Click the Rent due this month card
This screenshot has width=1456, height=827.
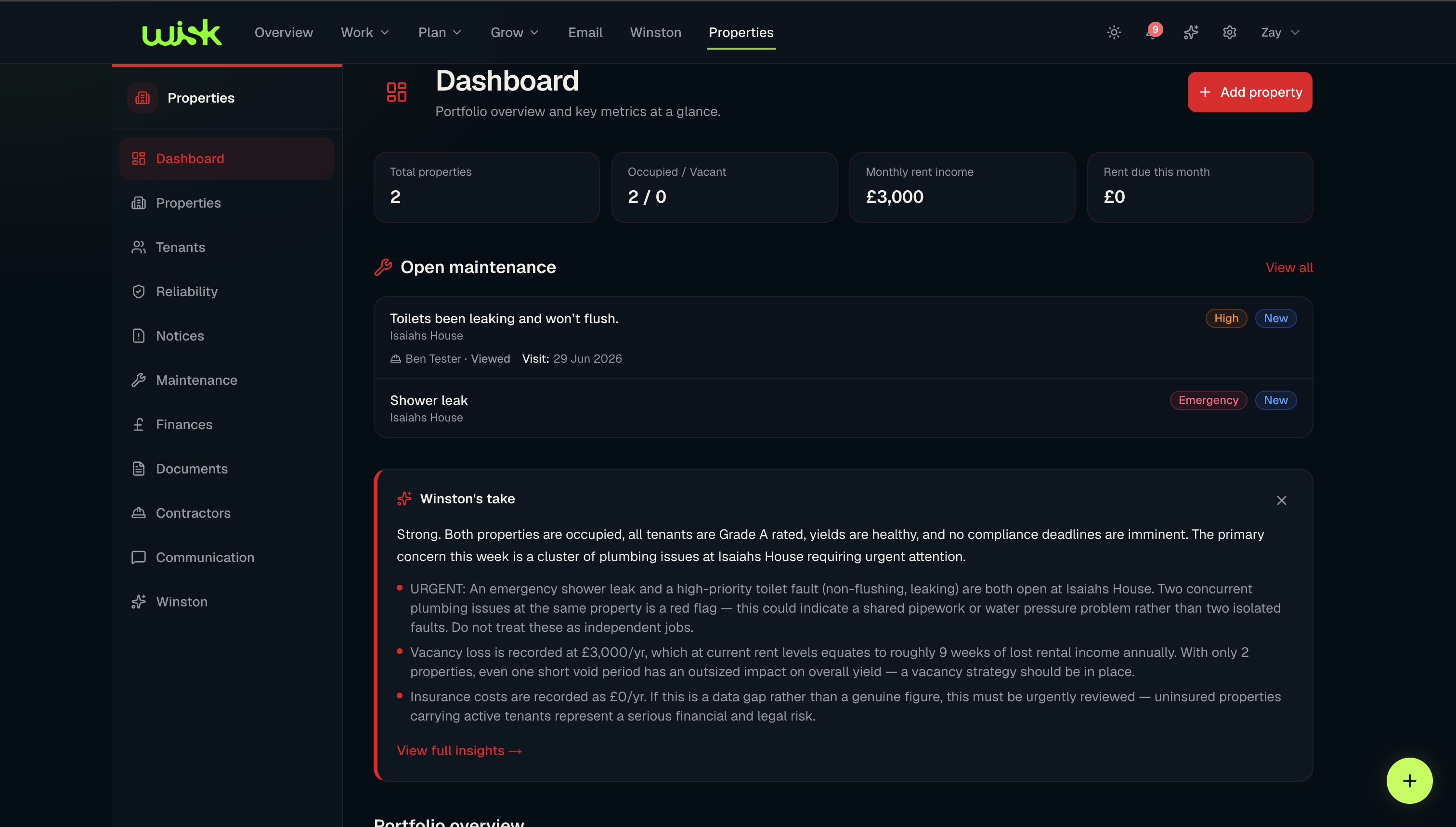[1200, 187]
